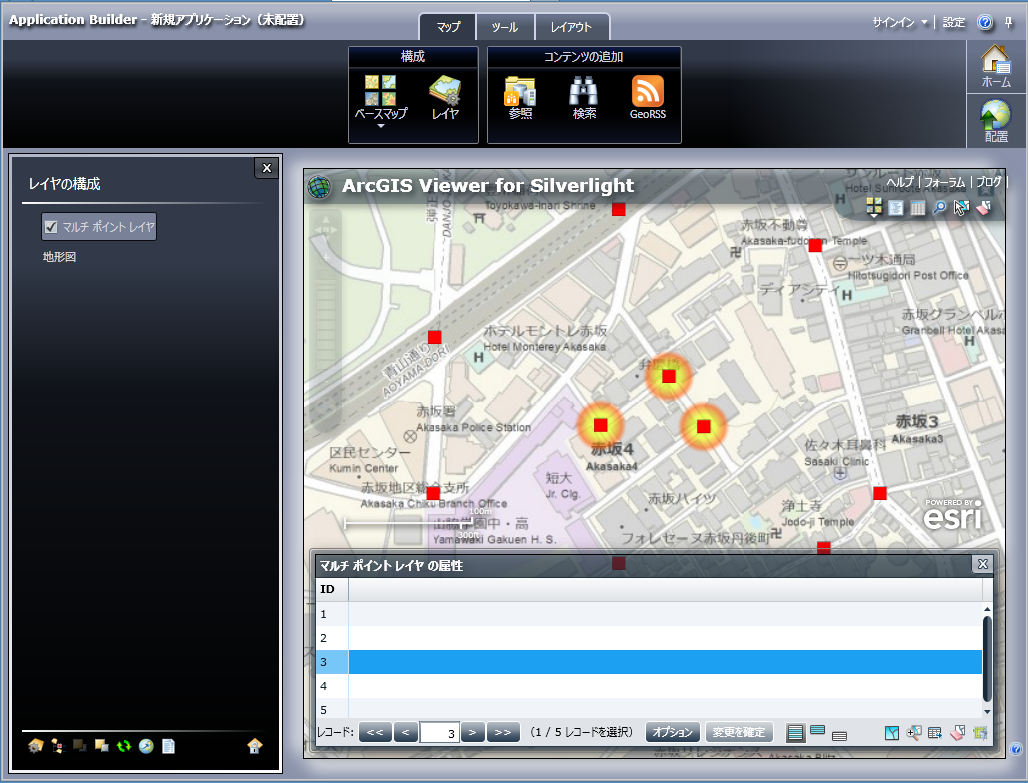Click the blue help icon at bottom right
1028x783 pixels.
click(x=1015, y=748)
